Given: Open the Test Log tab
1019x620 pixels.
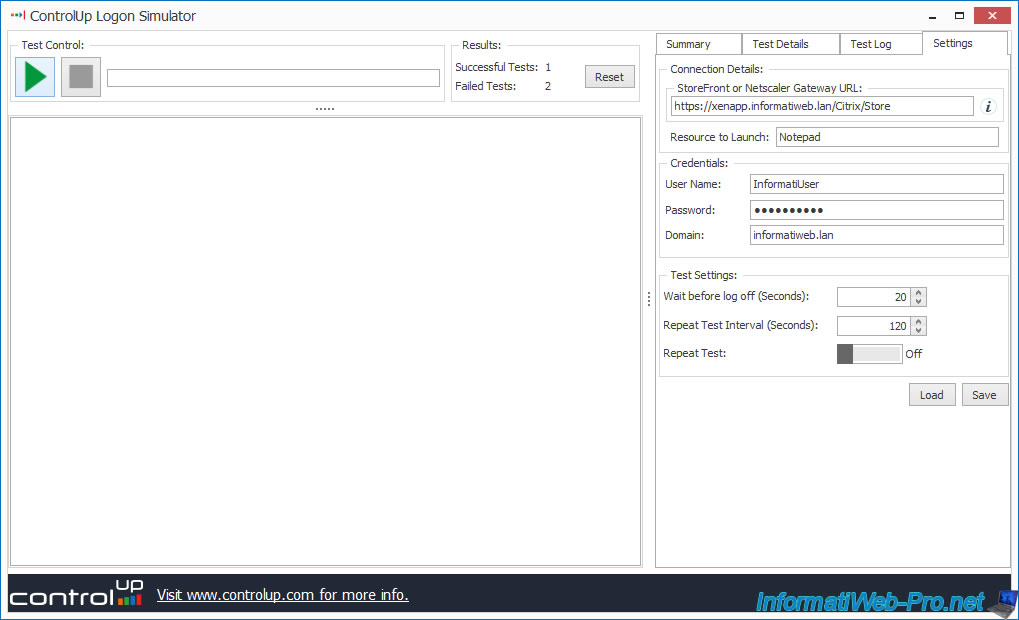Looking at the screenshot, I should (x=881, y=44).
